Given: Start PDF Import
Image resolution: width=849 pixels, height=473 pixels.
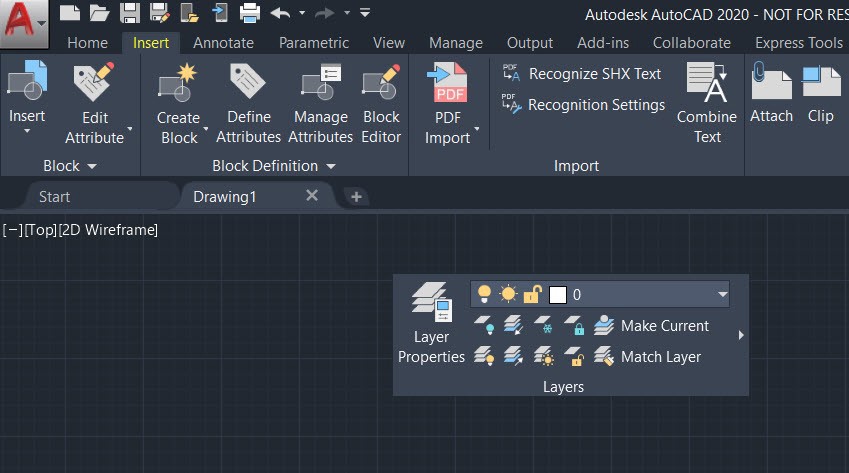Looking at the screenshot, I should coord(447,103).
